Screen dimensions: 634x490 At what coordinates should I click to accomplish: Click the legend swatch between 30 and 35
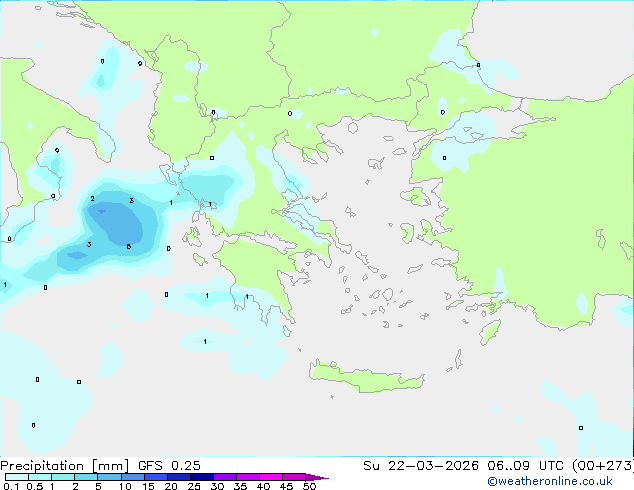[x=225, y=477]
